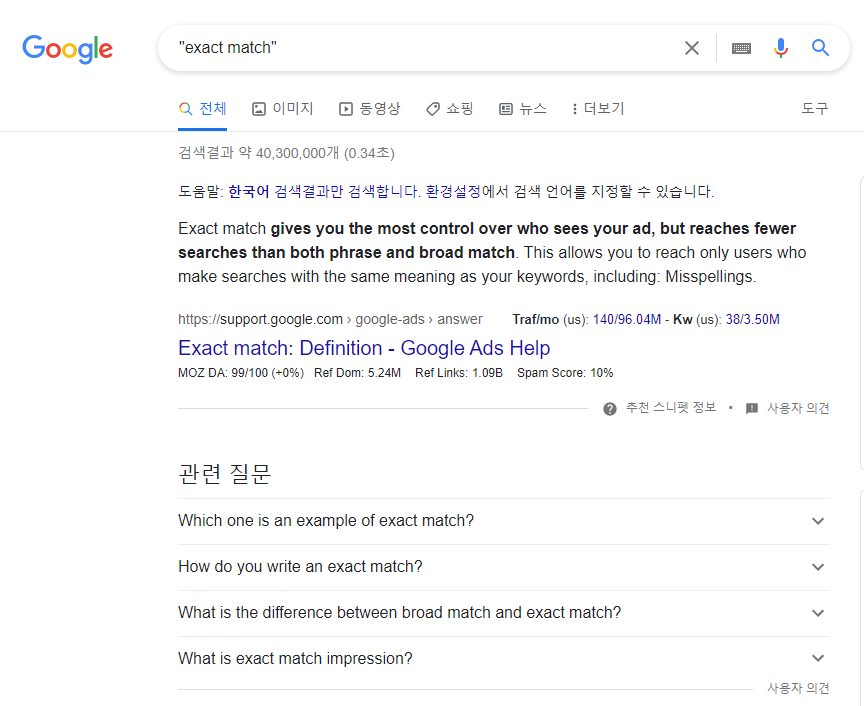Viewport: 864px width, 706px height.
Task: Click the support.google.com URL breadcrumb
Action: coord(330,320)
